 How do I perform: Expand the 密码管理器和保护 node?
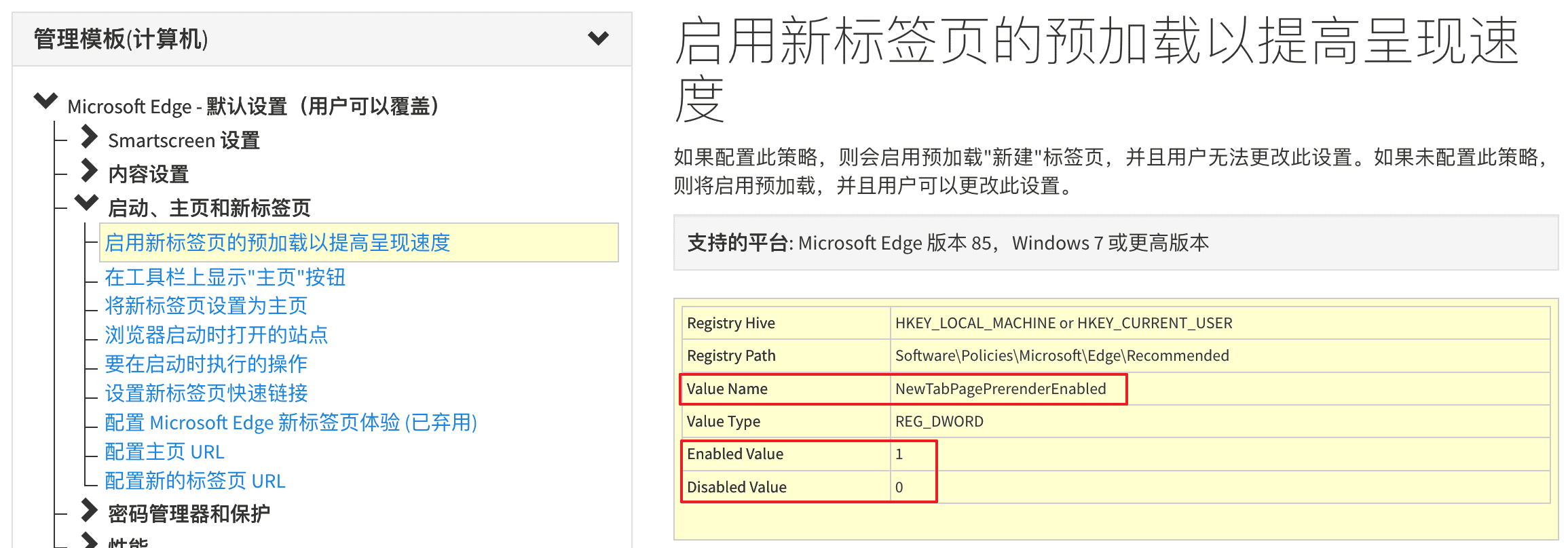point(89,510)
